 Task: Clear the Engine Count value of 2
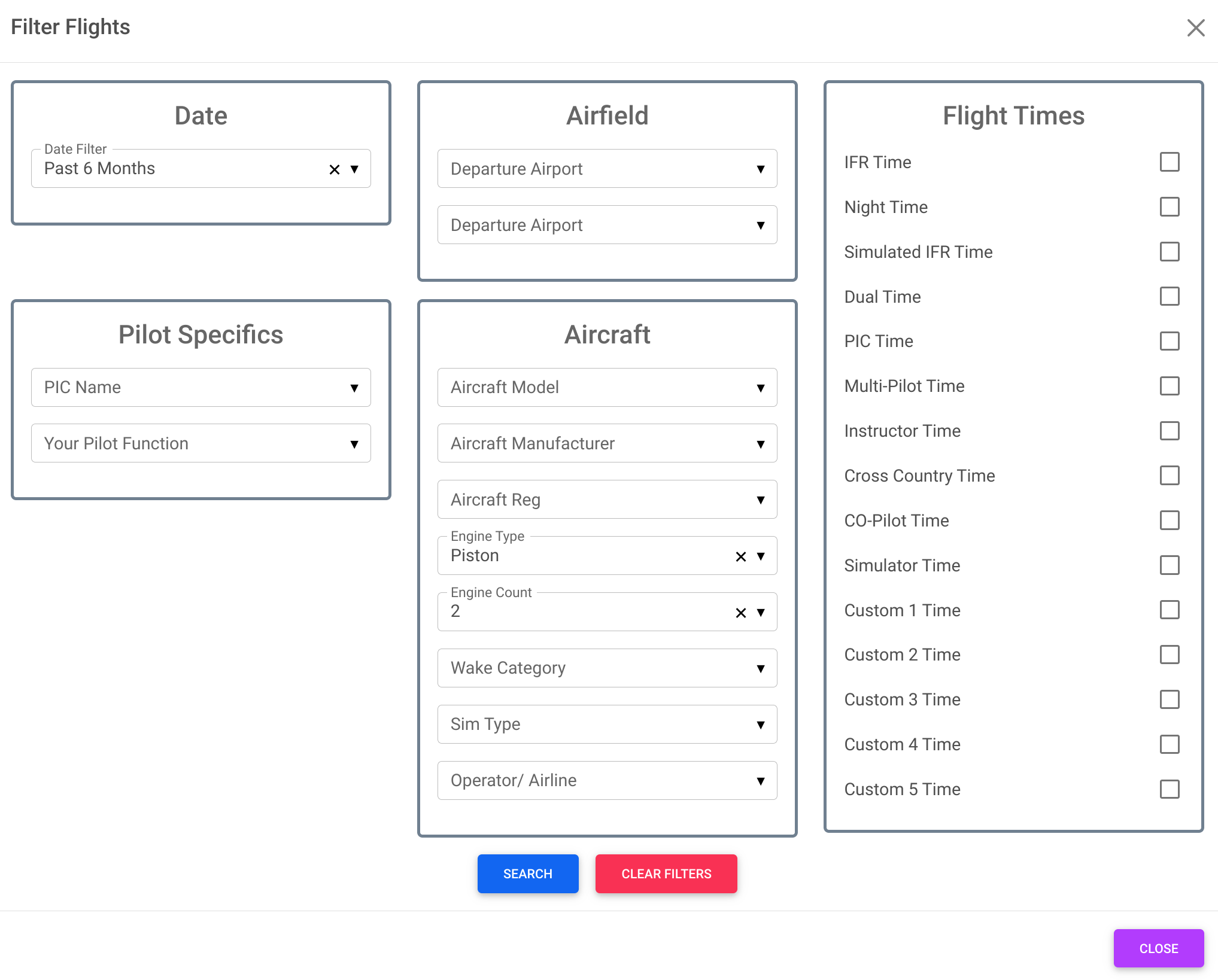pyautogui.click(x=741, y=613)
